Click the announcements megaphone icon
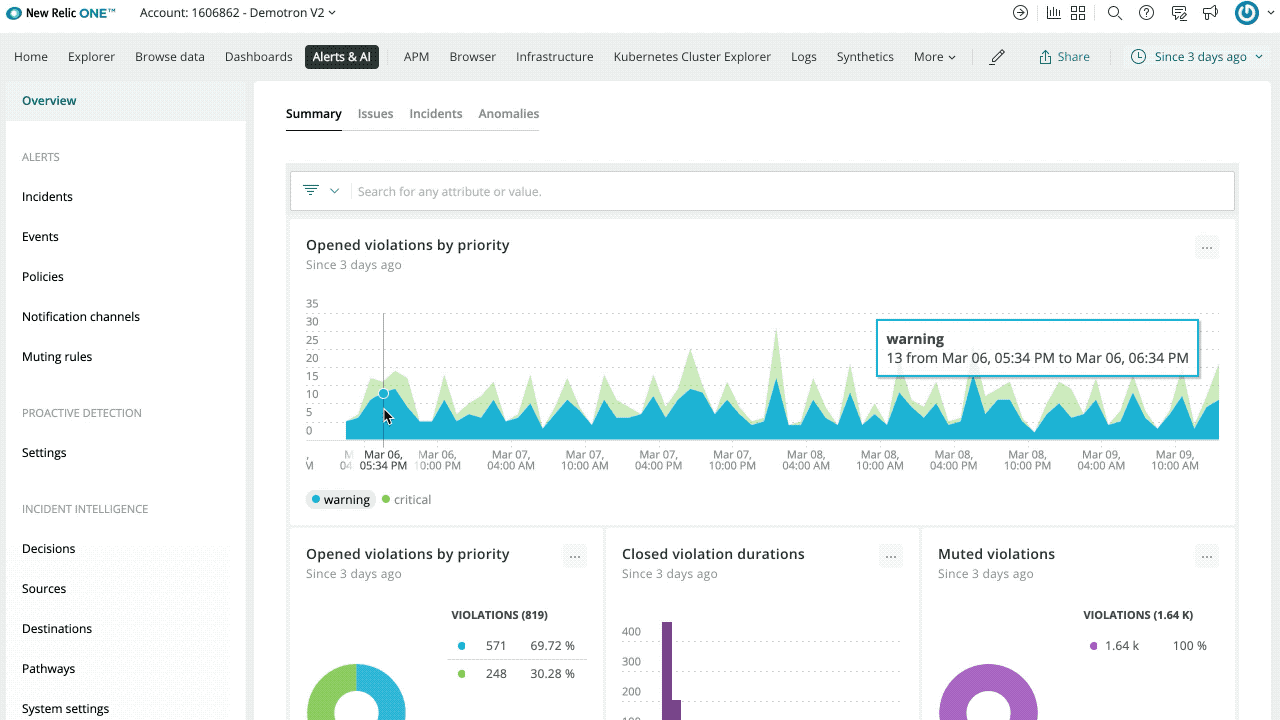This screenshot has height=720, width=1280. (1210, 13)
